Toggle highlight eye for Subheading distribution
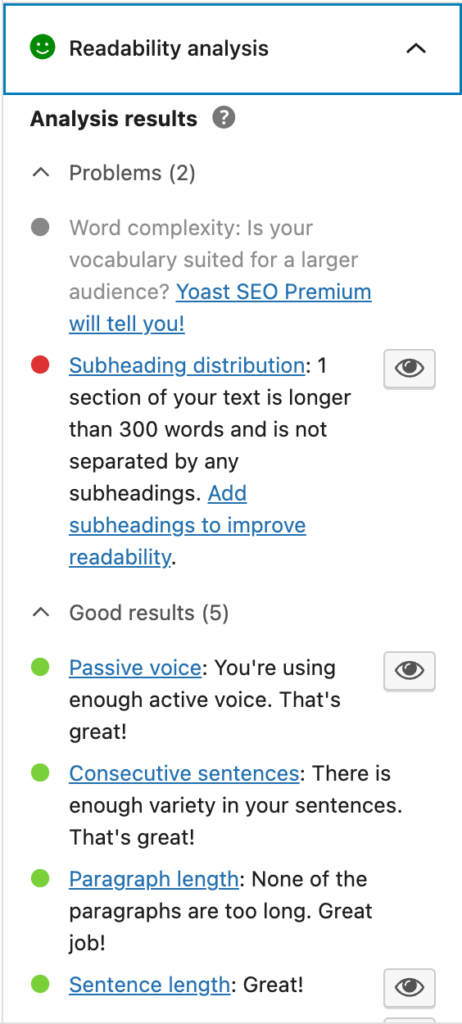Viewport: 462px width, 1024px height. tap(409, 369)
